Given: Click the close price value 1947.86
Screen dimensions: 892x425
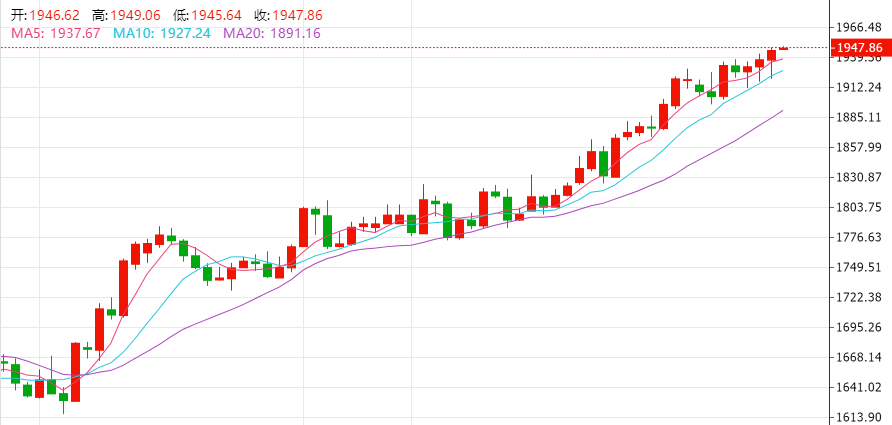Looking at the screenshot, I should point(298,15).
